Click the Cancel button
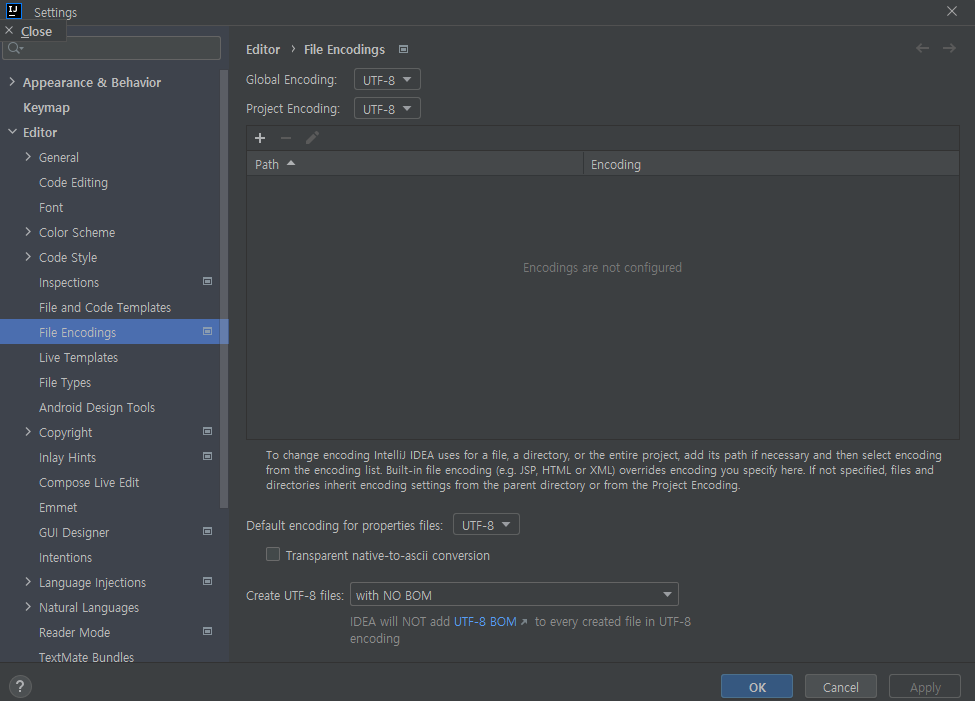This screenshot has height=701, width=975. (x=841, y=687)
